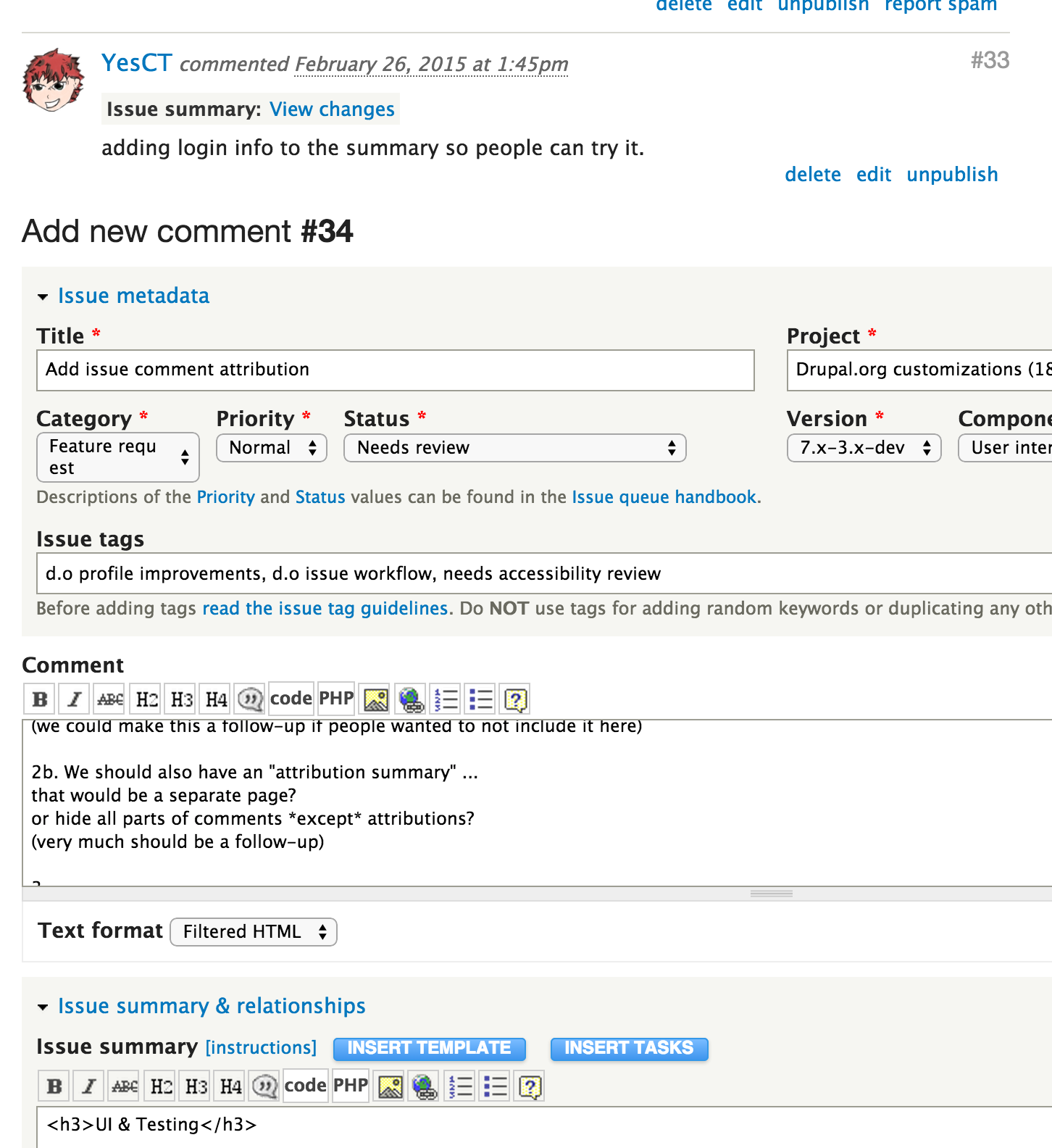
Task: Open the Category dropdown
Action: [118, 457]
